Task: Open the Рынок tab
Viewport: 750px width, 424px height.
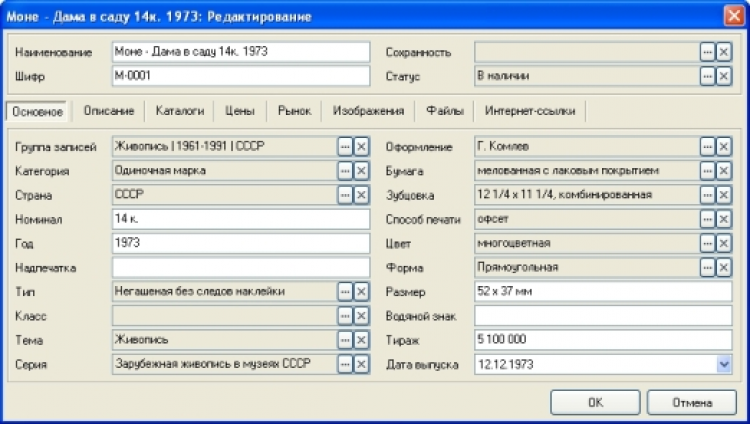Action: tap(294, 111)
